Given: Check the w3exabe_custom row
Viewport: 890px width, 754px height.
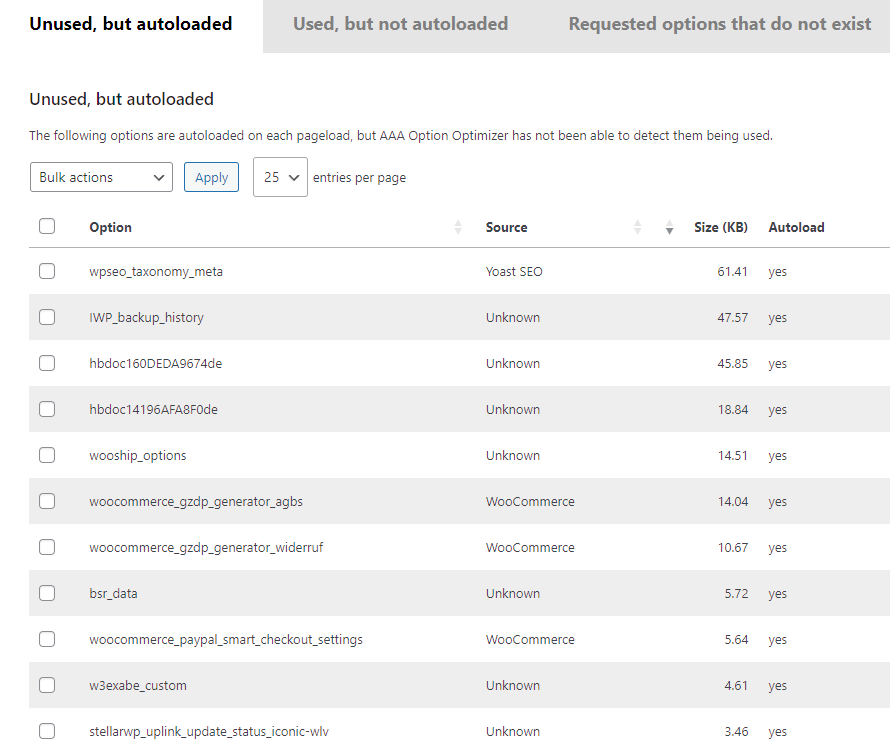Looking at the screenshot, I should click(47, 685).
